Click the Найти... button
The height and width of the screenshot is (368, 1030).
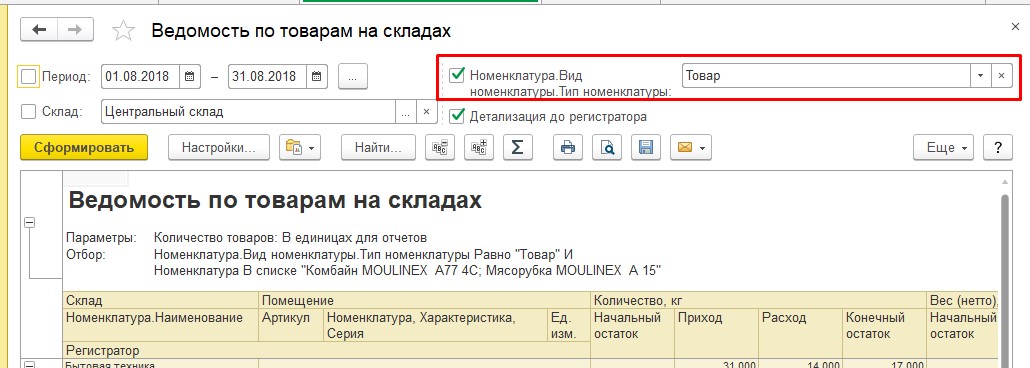point(378,147)
